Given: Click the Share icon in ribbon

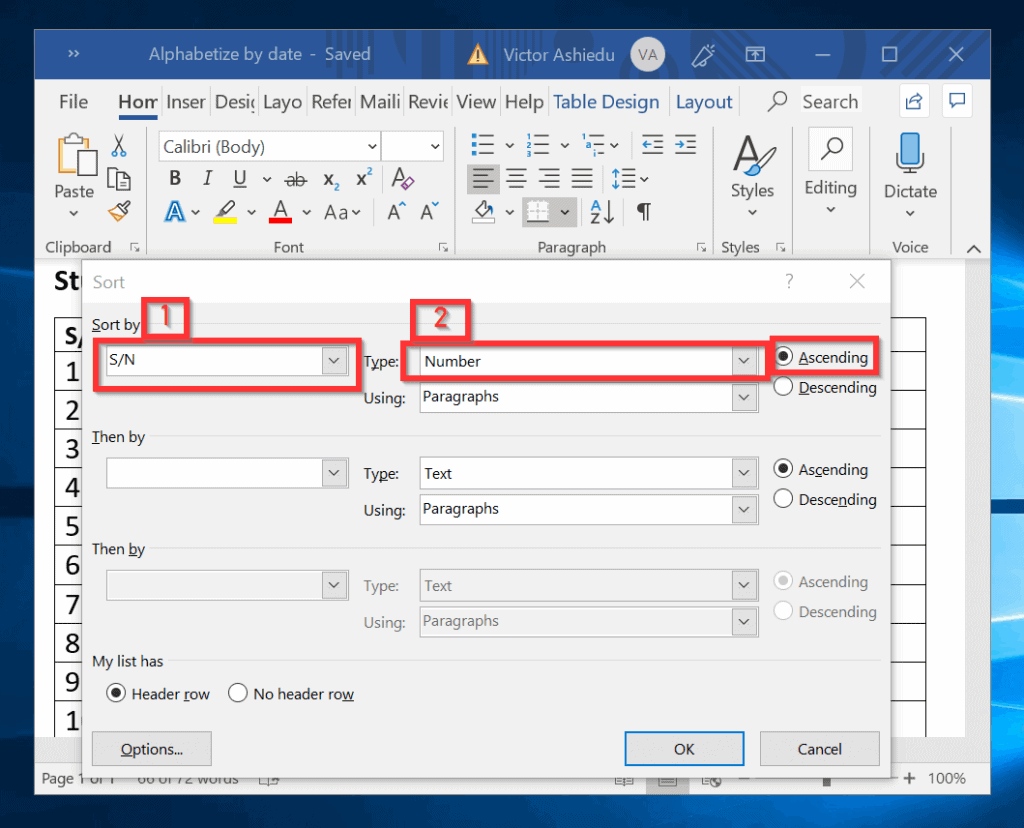Looking at the screenshot, I should [x=914, y=101].
